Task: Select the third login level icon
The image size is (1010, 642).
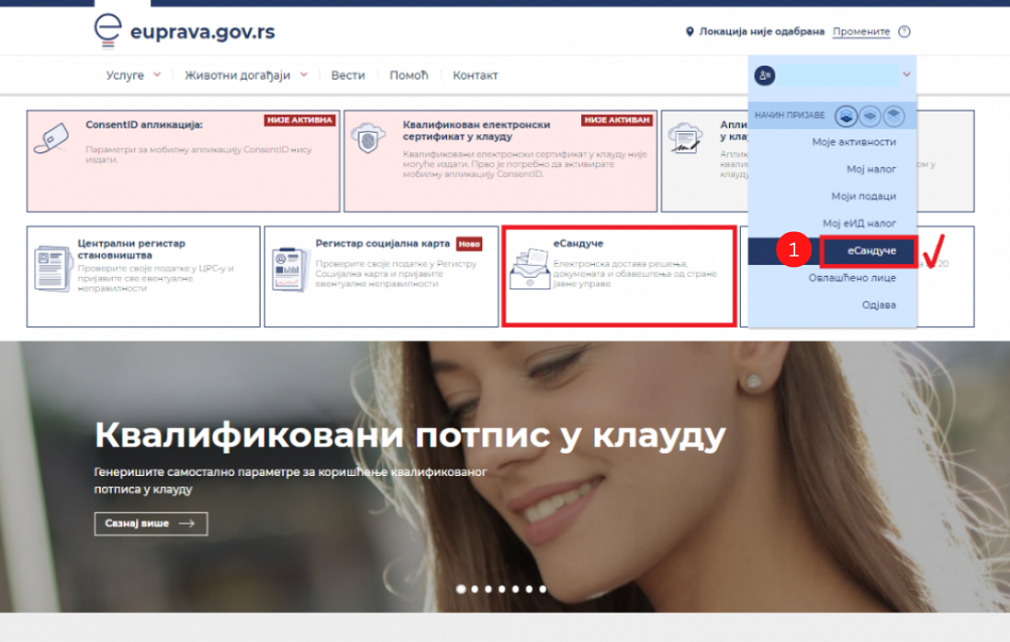Action: coord(893,116)
